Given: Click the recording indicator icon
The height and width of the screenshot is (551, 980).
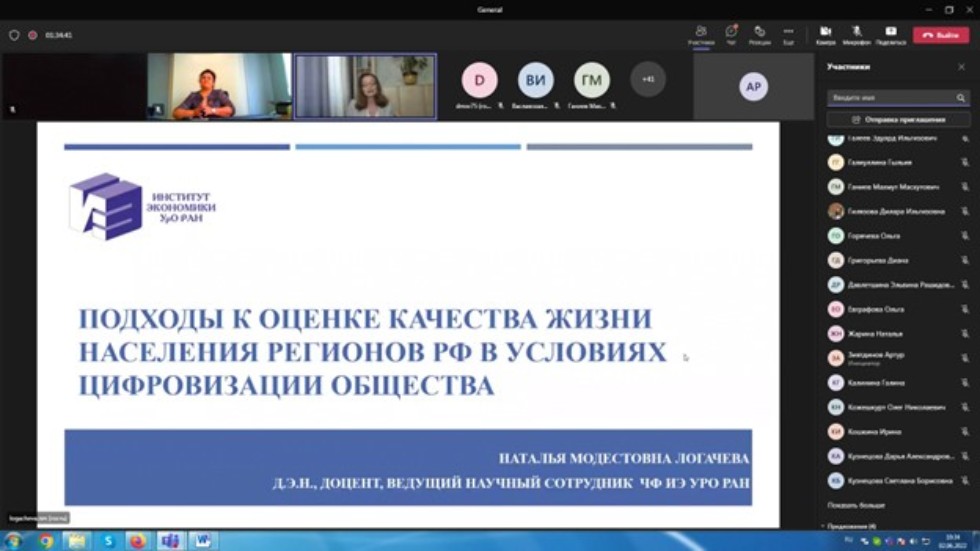Looking at the screenshot, I should point(32,35).
